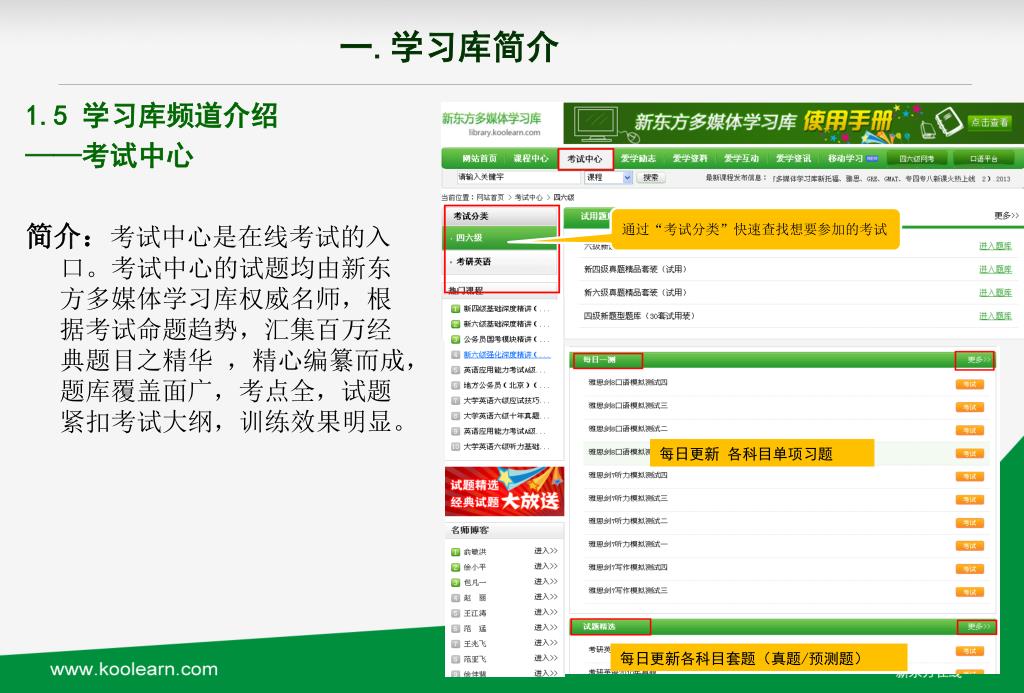The width and height of the screenshot is (1024, 693).
Task: Click 进入>> for teacher 王江涛
Action: [546, 613]
